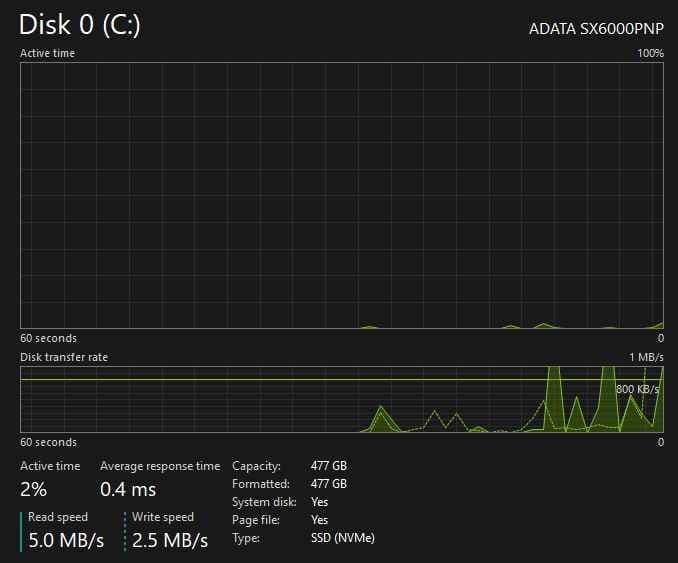678x563 pixels.
Task: Click the solid Read speed legend bar
Action: tap(21, 532)
